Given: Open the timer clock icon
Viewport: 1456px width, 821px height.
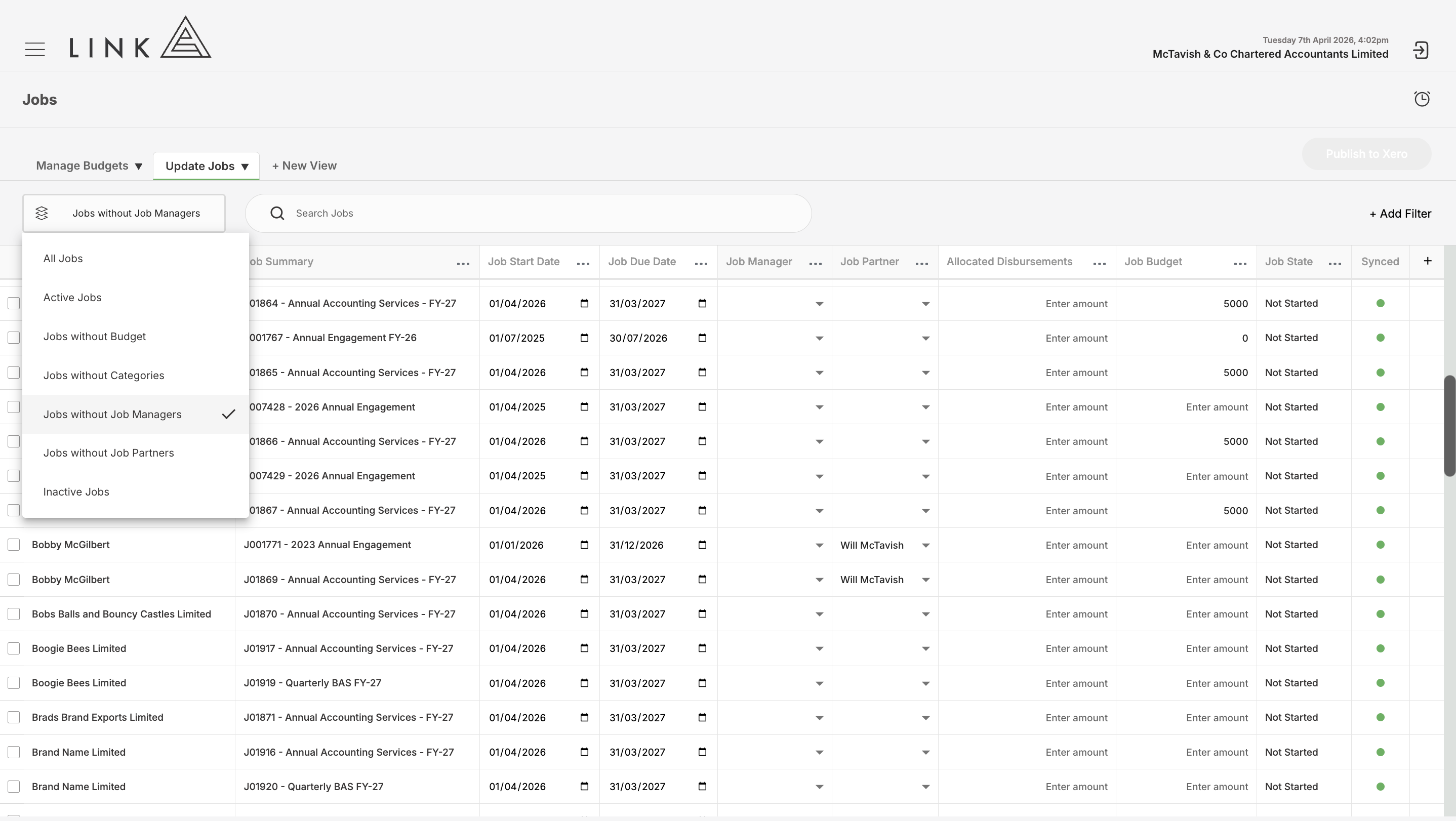Looking at the screenshot, I should [x=1422, y=99].
